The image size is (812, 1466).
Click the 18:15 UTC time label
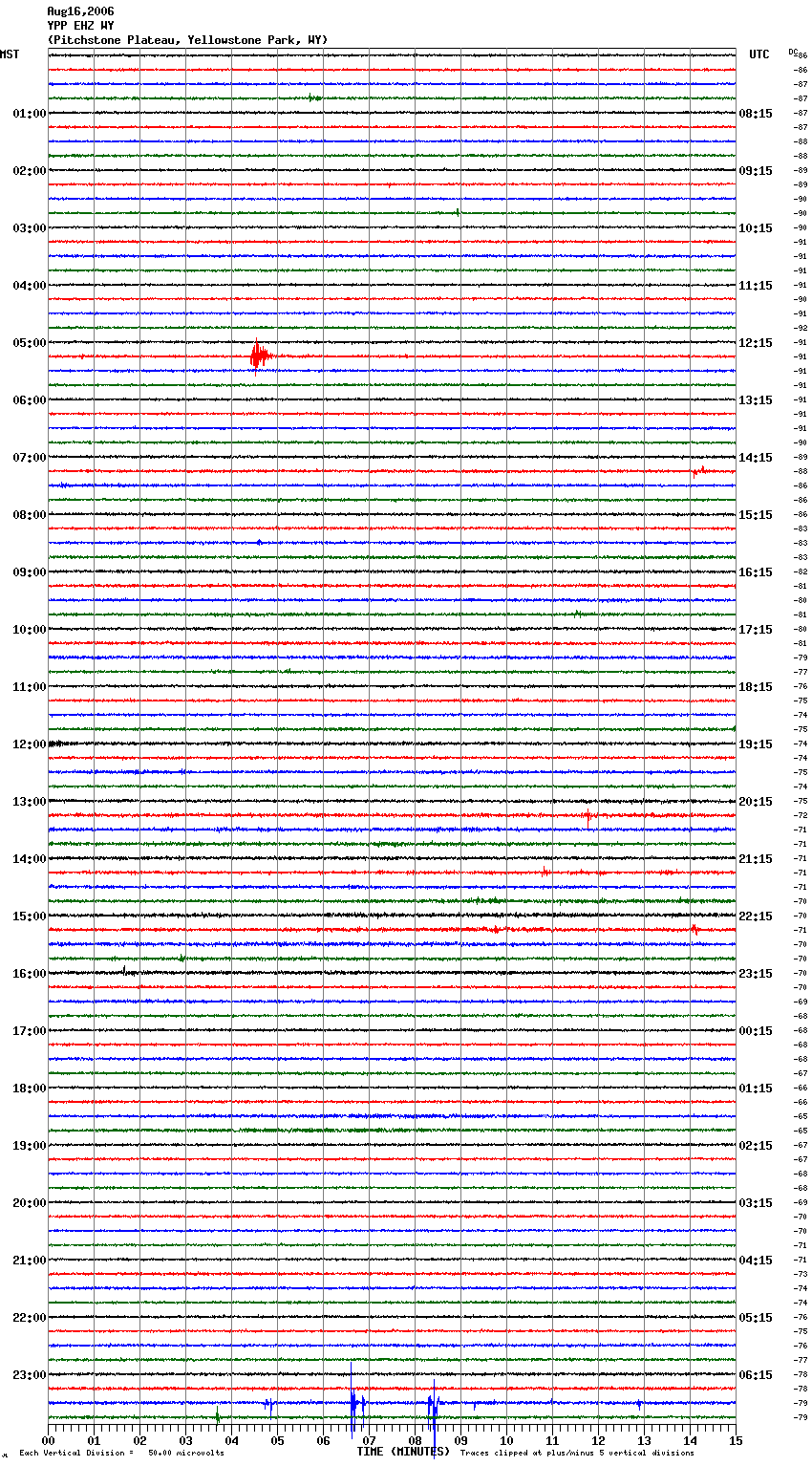(x=756, y=687)
